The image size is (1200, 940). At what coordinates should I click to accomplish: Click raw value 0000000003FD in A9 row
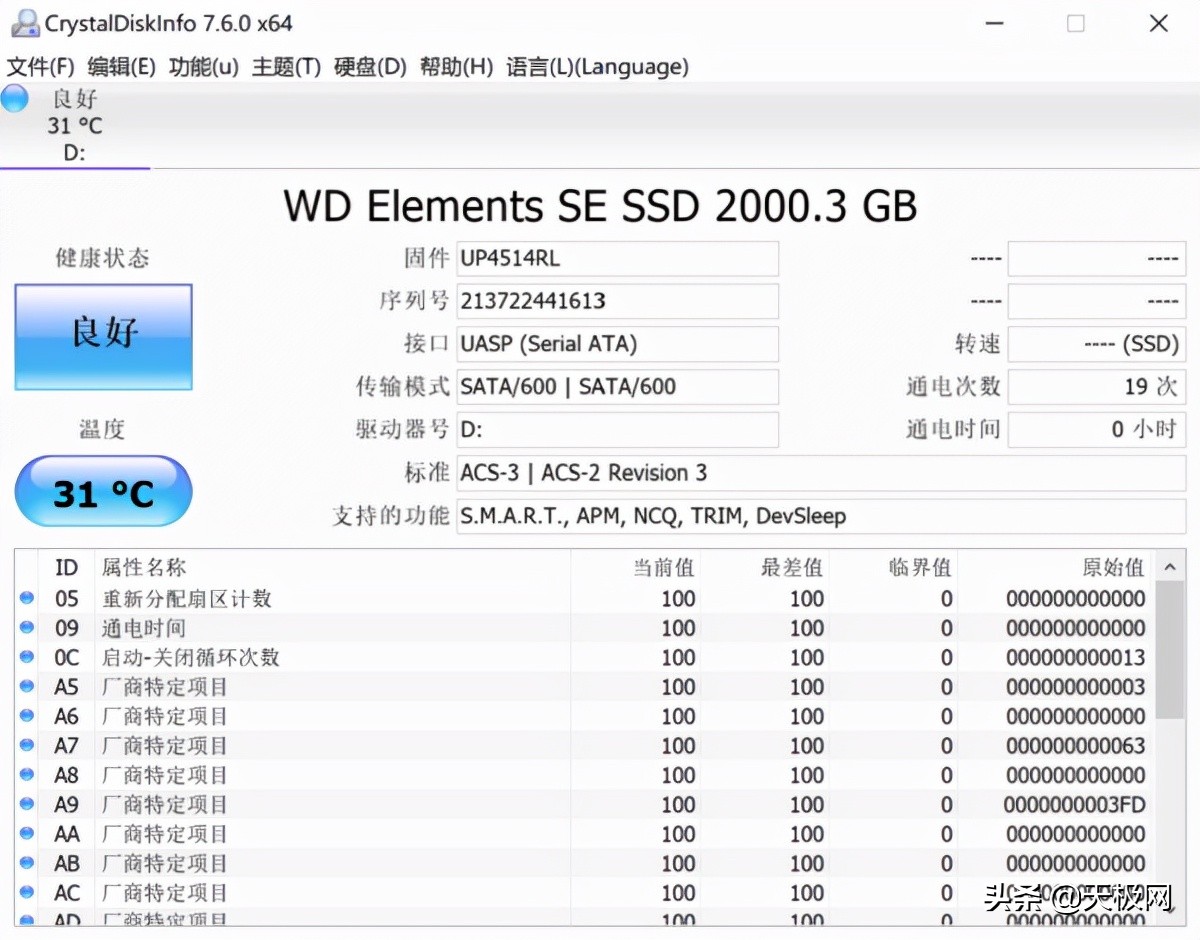1075,804
